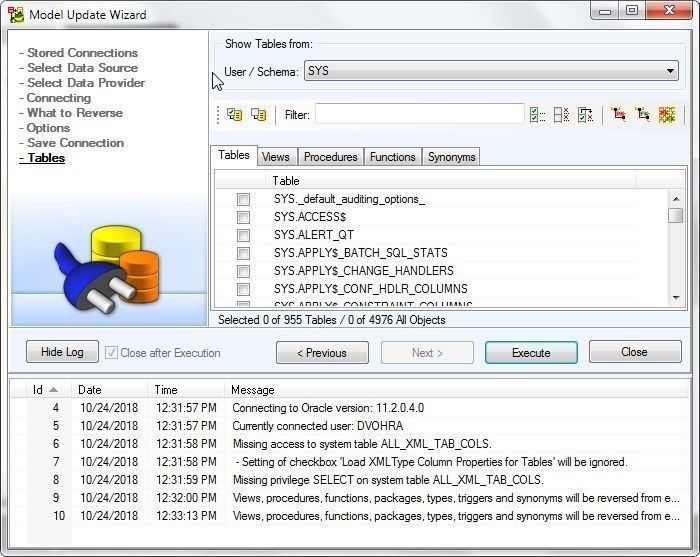This screenshot has width=700, height=557.
Task: Check SYS.APPLY$_CONF_HDLR_COLUMNS checkbox
Action: [243, 289]
